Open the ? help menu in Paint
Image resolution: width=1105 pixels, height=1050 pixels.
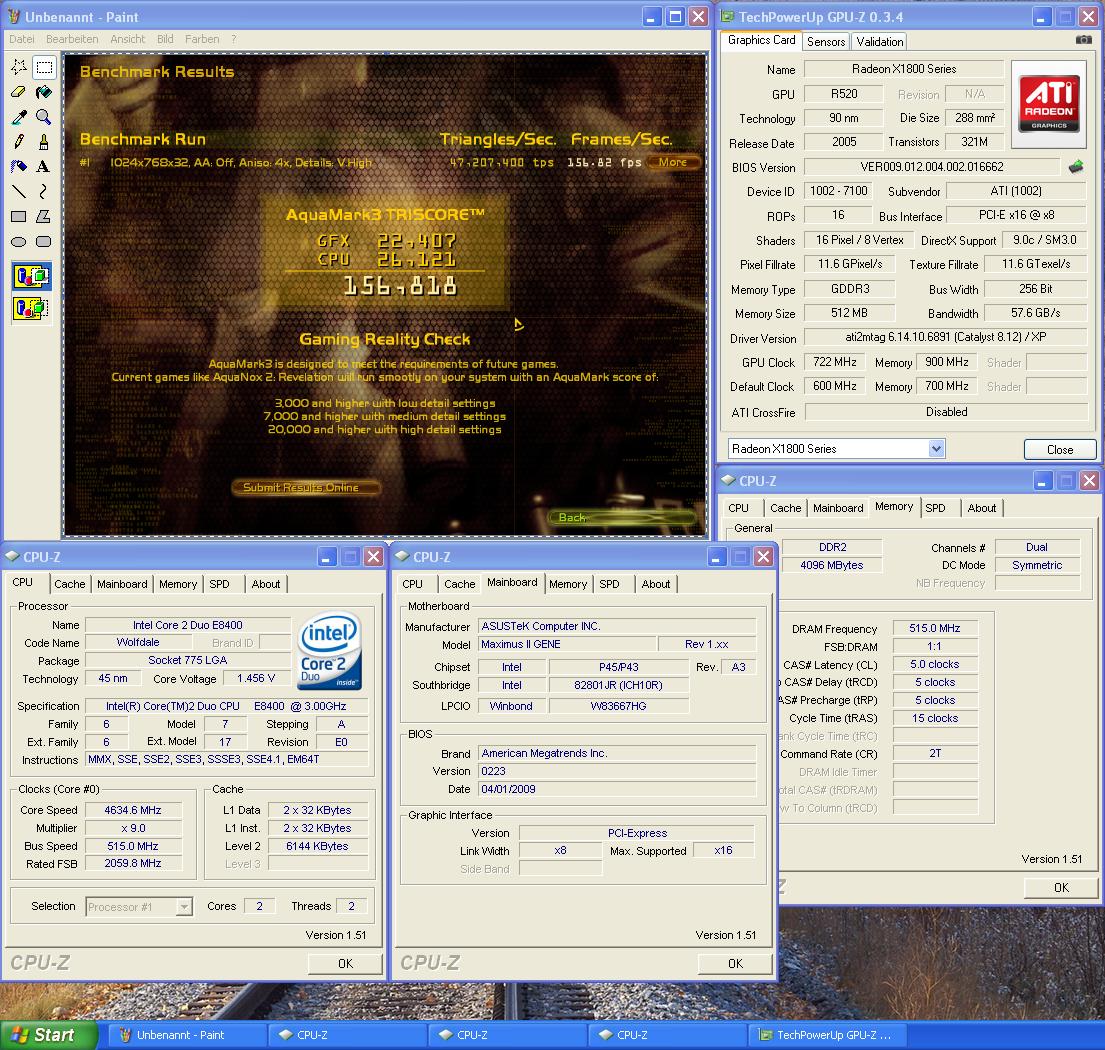[x=234, y=39]
